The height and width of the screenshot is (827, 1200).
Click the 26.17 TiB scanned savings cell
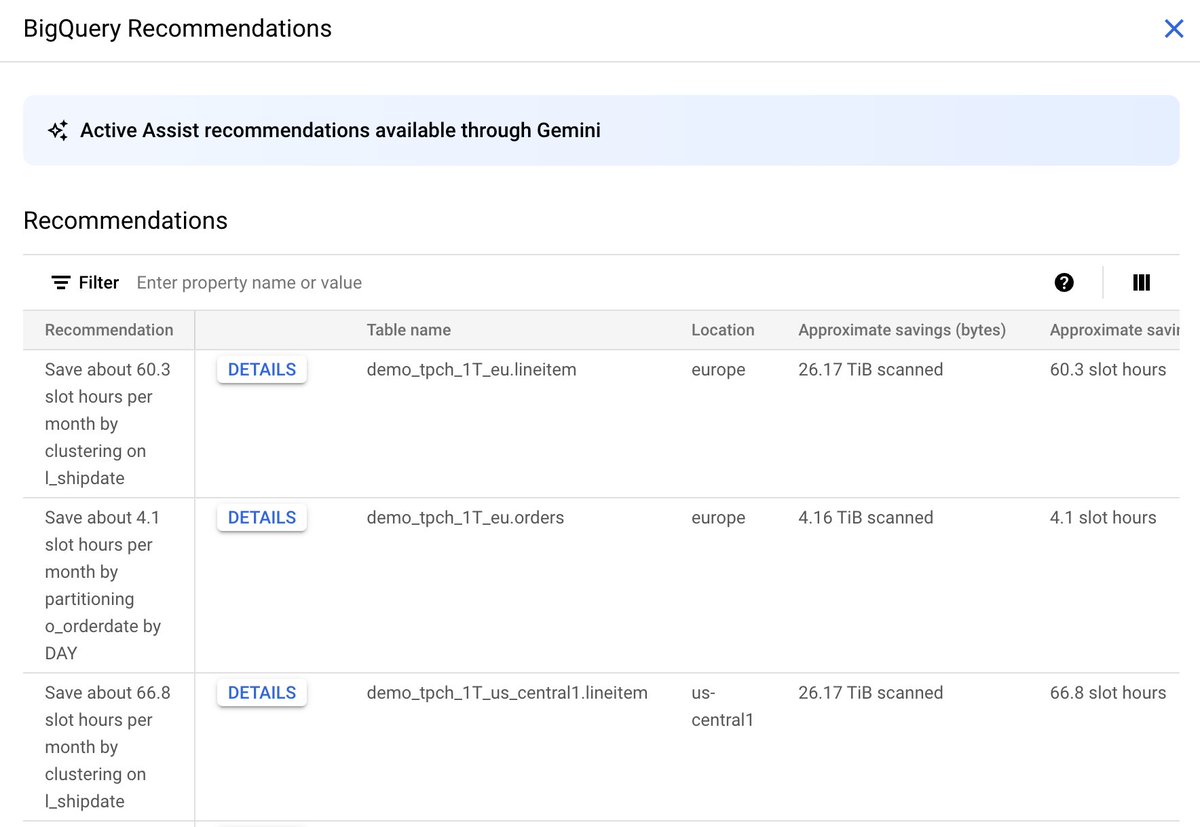pyautogui.click(x=870, y=369)
